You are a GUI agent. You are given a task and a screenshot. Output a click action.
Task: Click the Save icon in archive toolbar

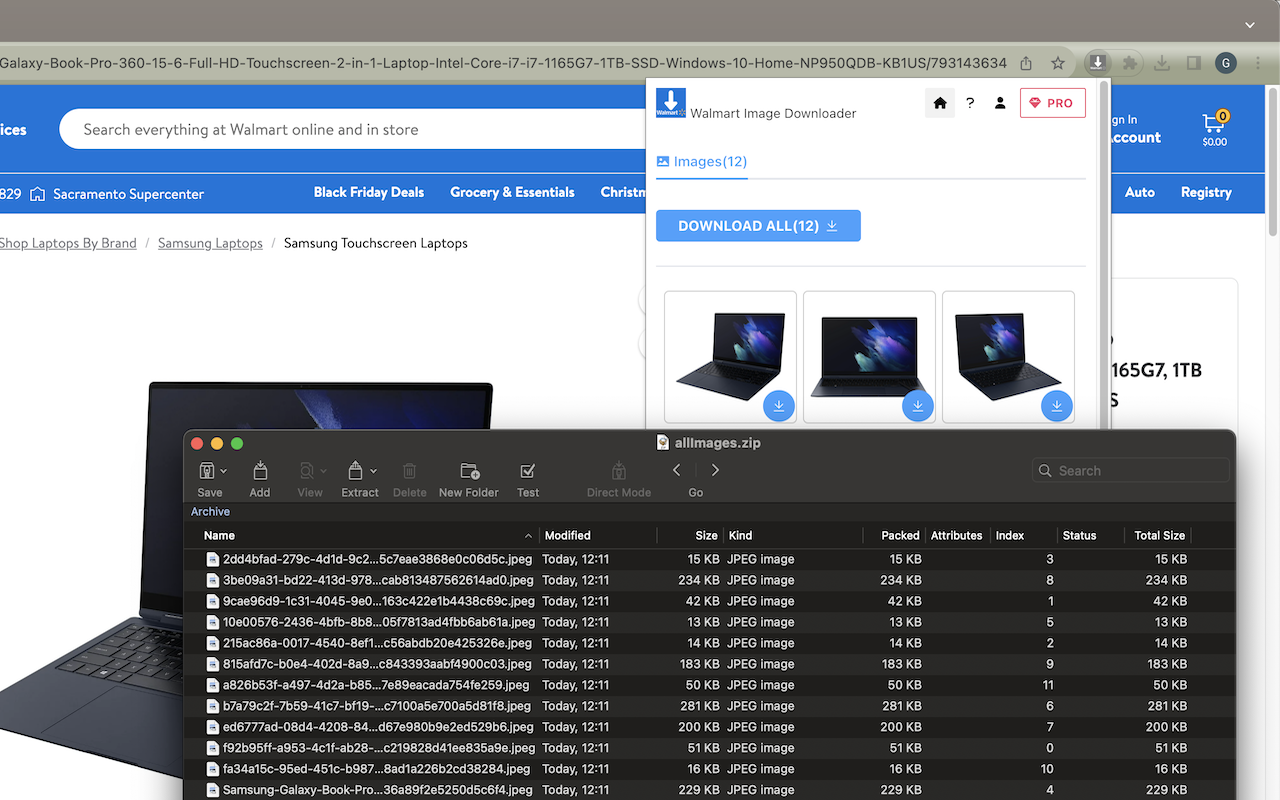[207, 470]
